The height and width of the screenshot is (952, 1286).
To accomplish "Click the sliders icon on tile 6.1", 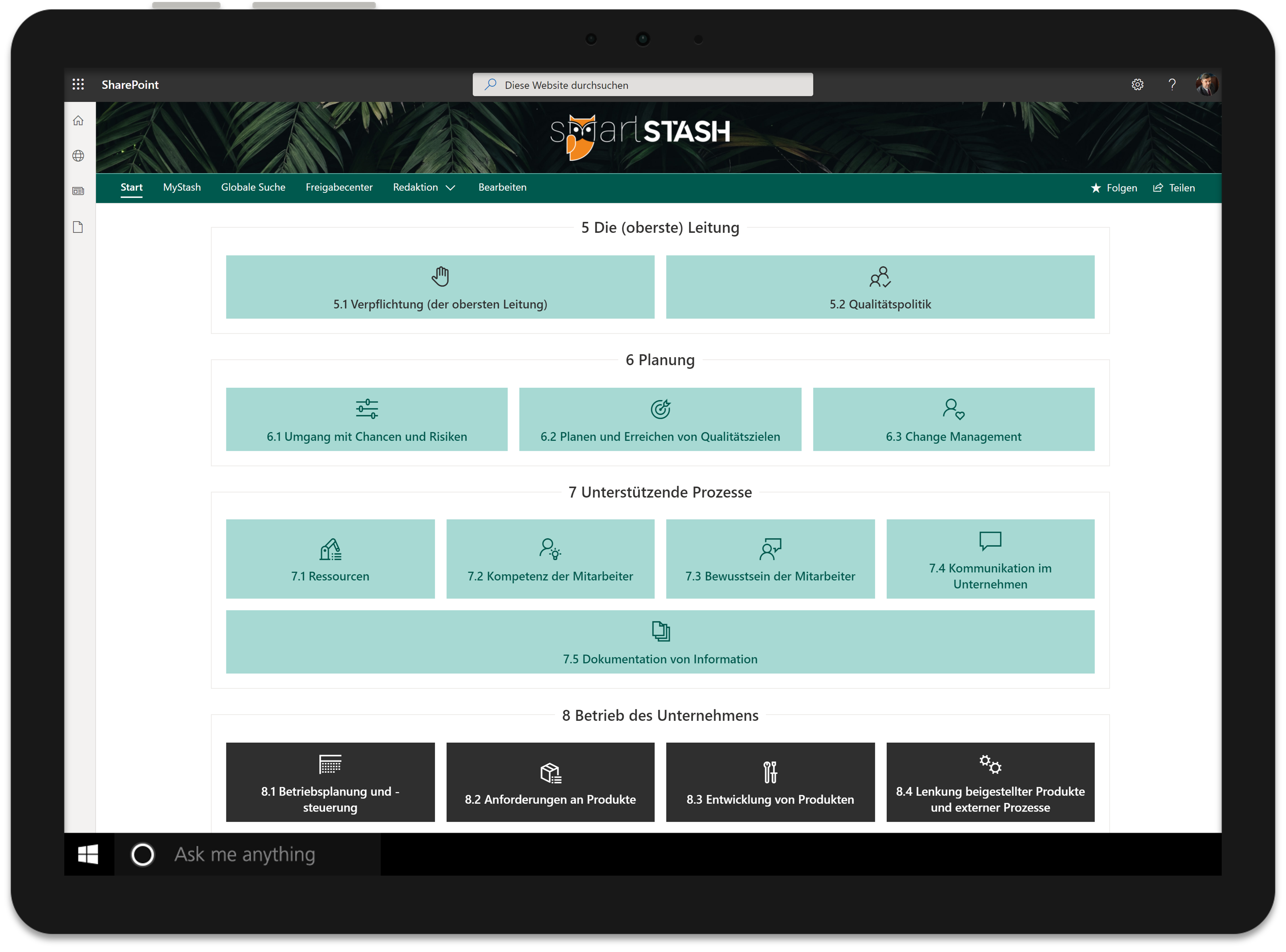I will point(366,409).
